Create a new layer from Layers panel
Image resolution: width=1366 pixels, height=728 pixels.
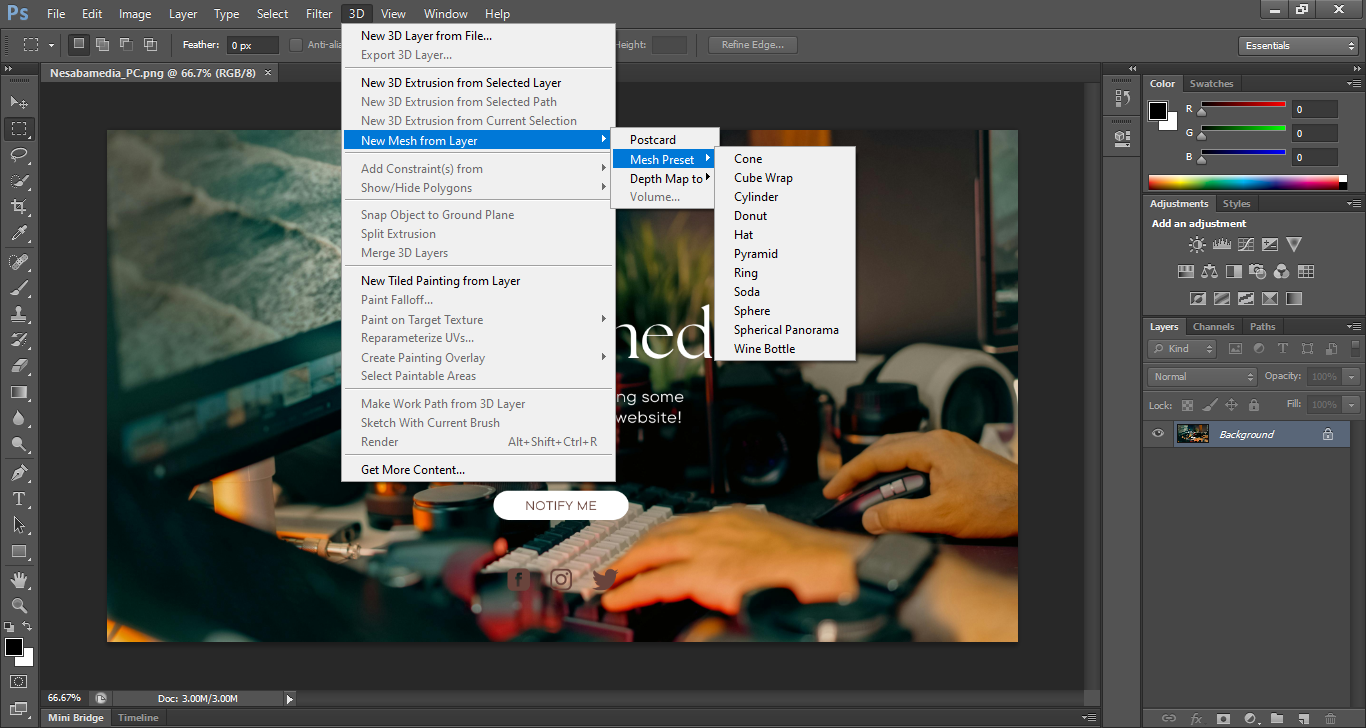[x=1303, y=718]
